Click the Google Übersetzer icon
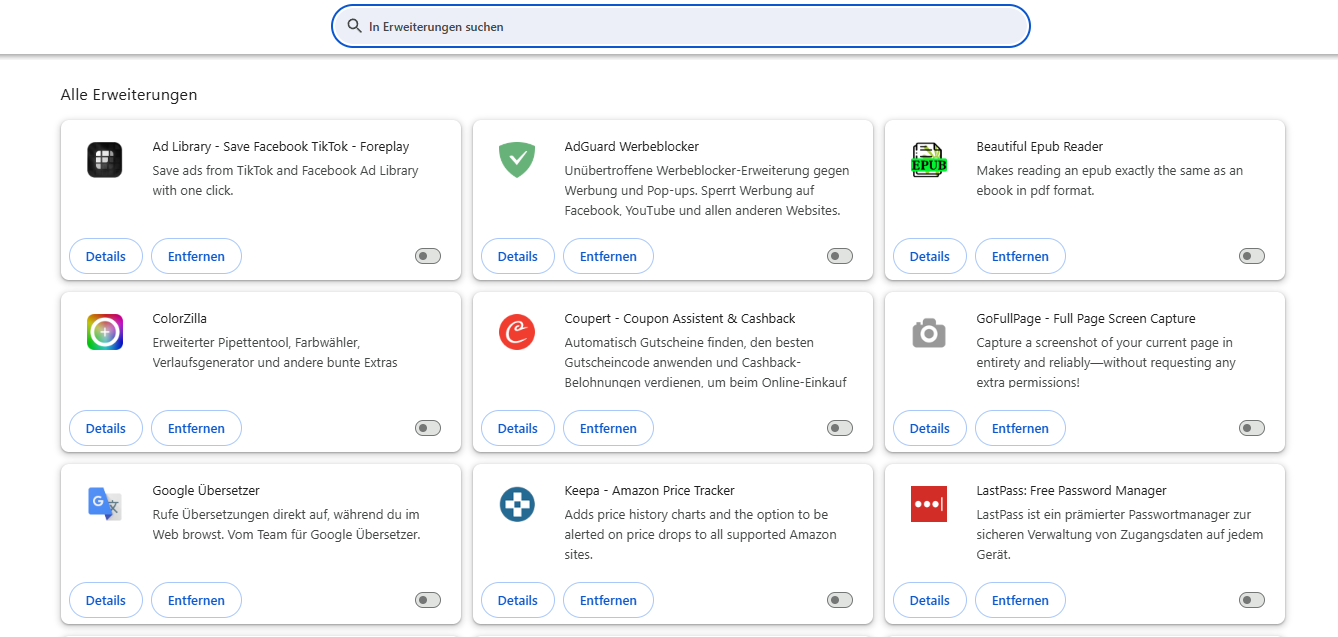 click(105, 504)
